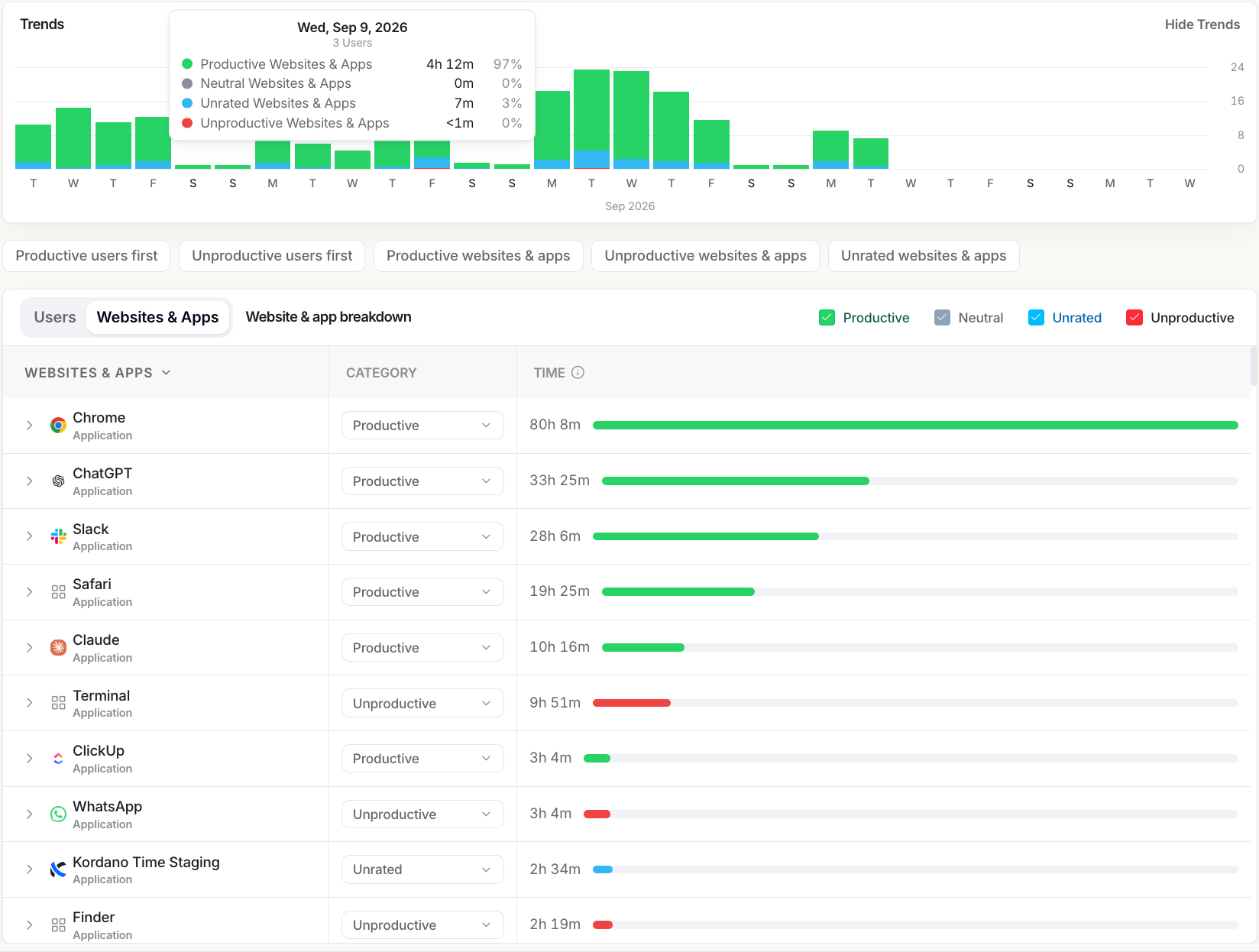Choose Unrated websites & apps filter
The height and width of the screenshot is (952, 1259).
pyautogui.click(x=924, y=256)
